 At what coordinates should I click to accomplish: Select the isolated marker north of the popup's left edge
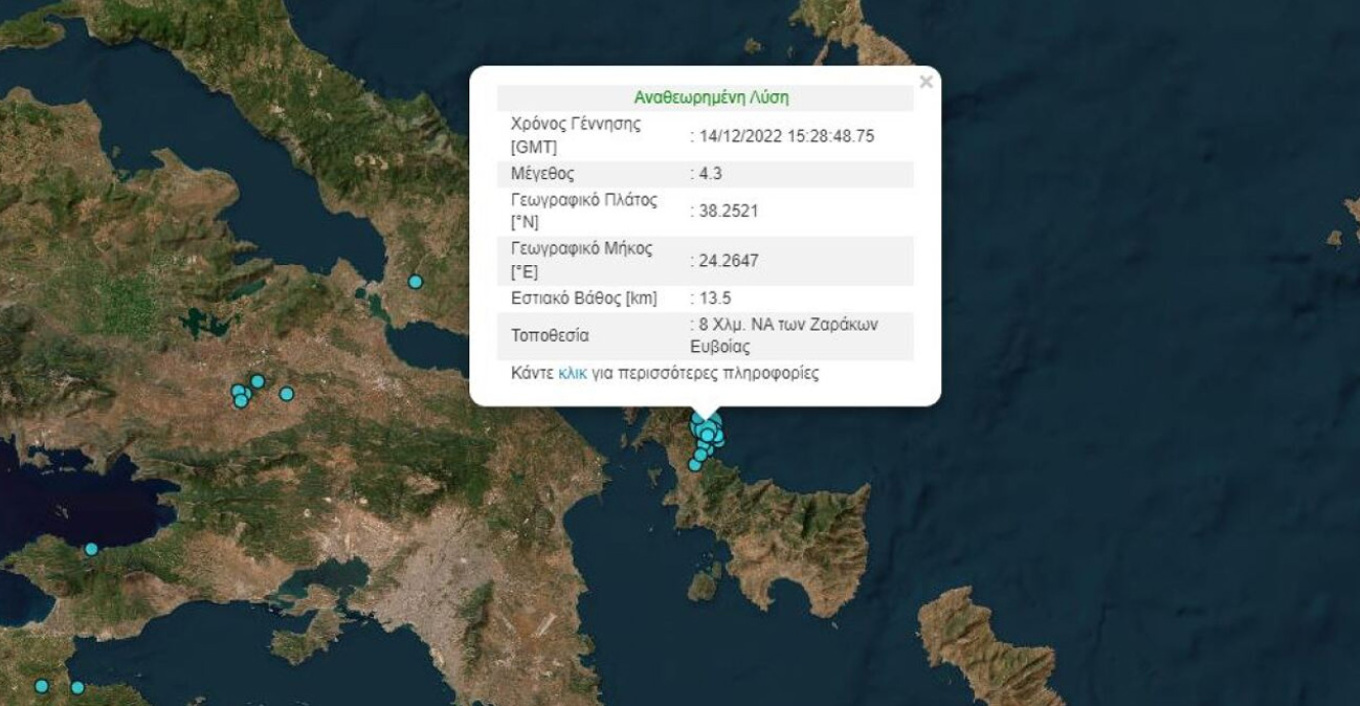click(415, 282)
